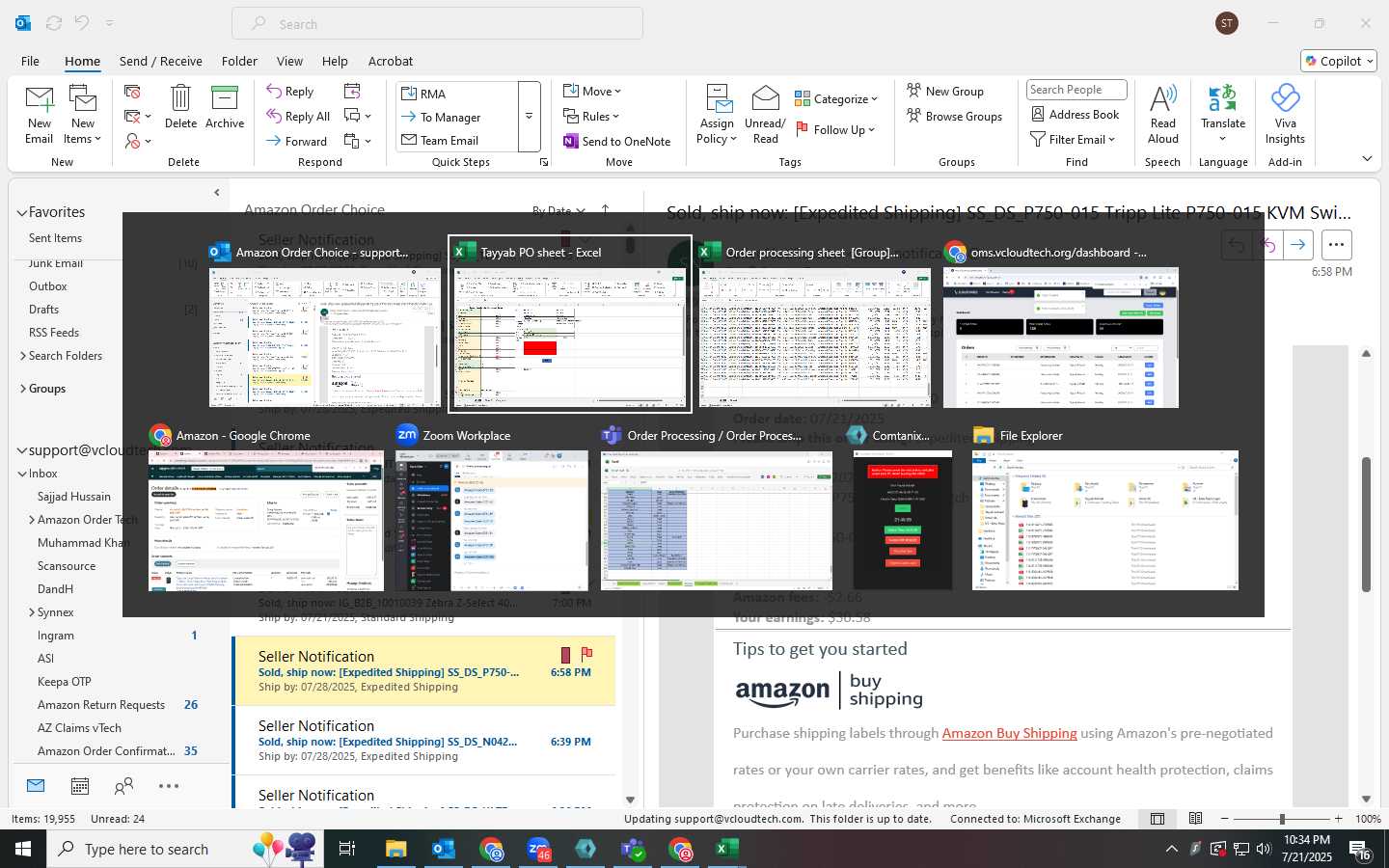Click the Outlook search box
The image size is (1389, 868).
(437, 24)
